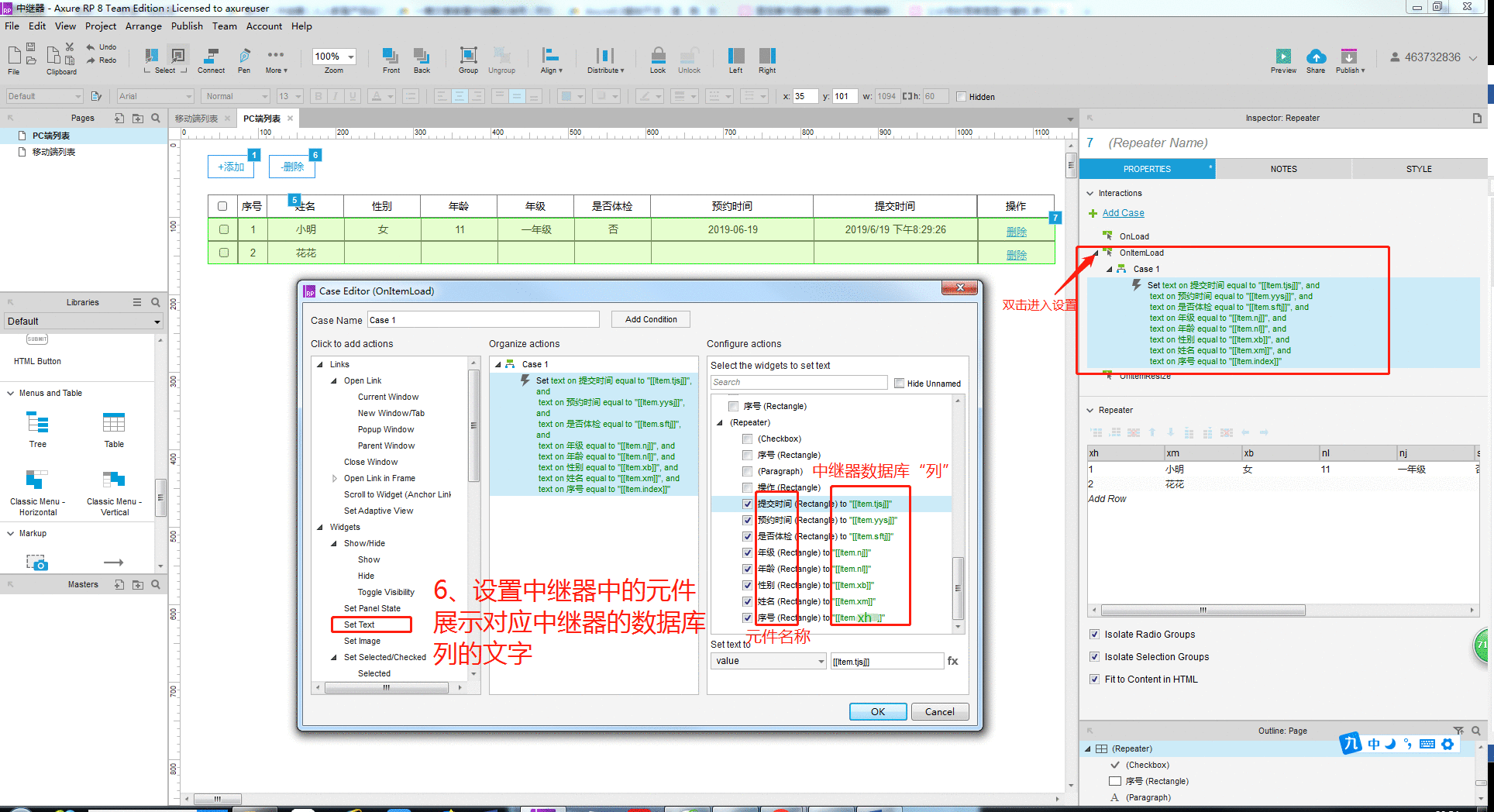Switch to the NOTES tab

1283,169
